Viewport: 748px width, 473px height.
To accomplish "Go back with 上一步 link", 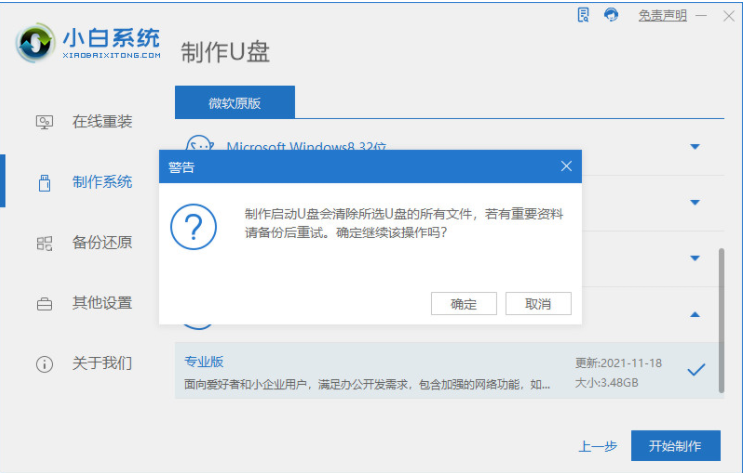I will point(597,447).
